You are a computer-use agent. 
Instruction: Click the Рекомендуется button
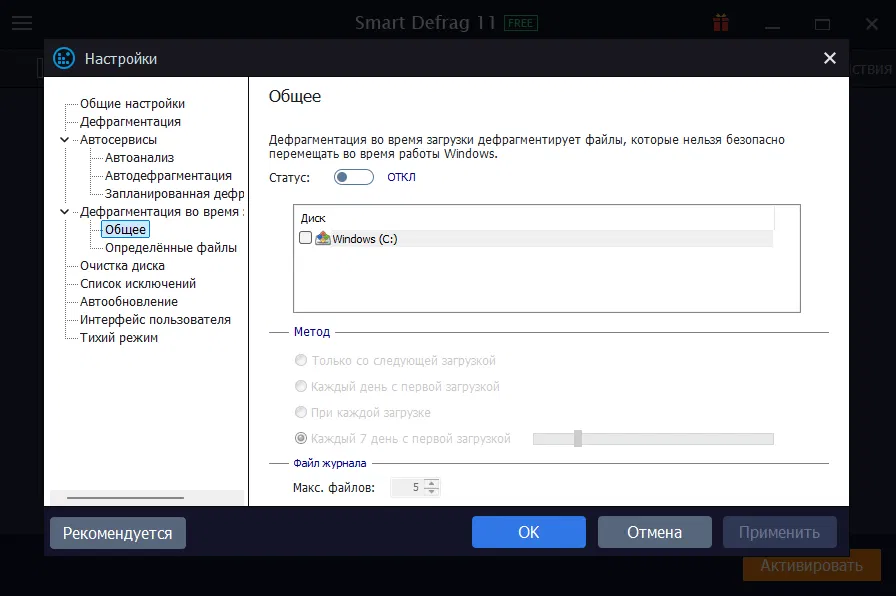tap(118, 533)
